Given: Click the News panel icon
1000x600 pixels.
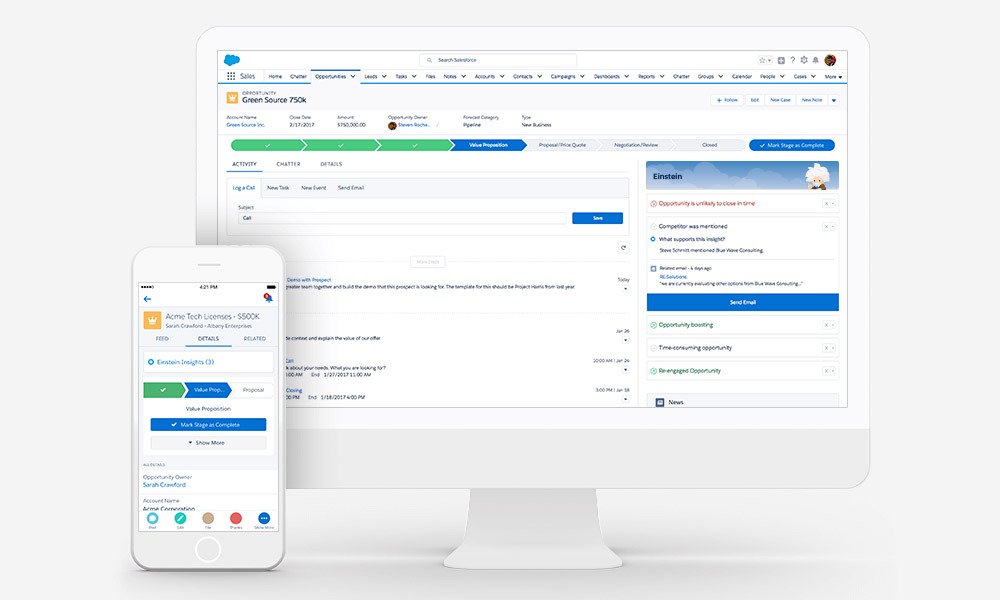Looking at the screenshot, I should click(x=659, y=402).
